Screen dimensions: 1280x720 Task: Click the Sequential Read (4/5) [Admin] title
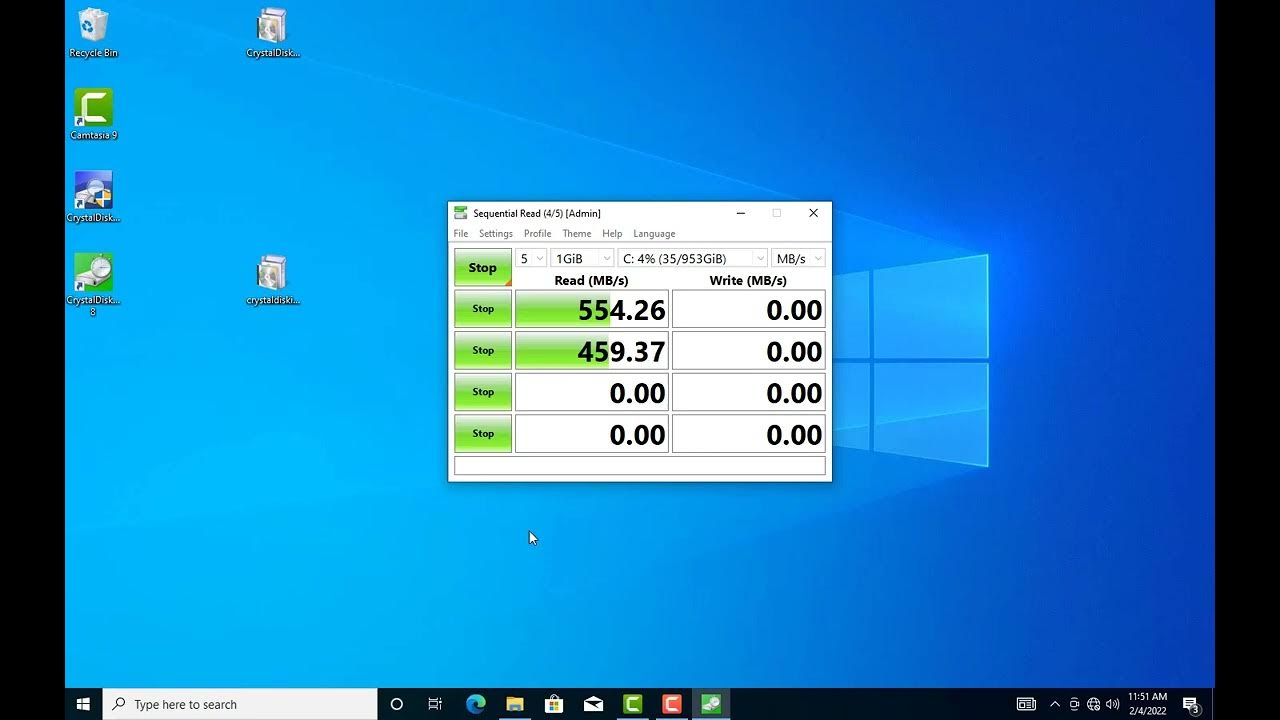(537, 213)
